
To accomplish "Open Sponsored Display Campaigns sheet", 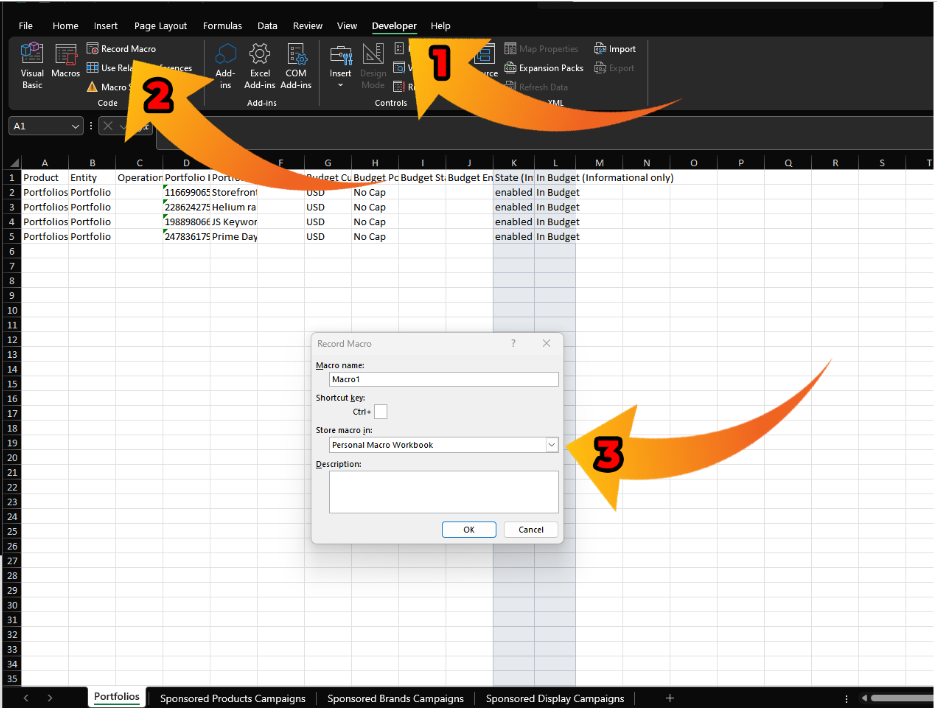I will [555, 698].
